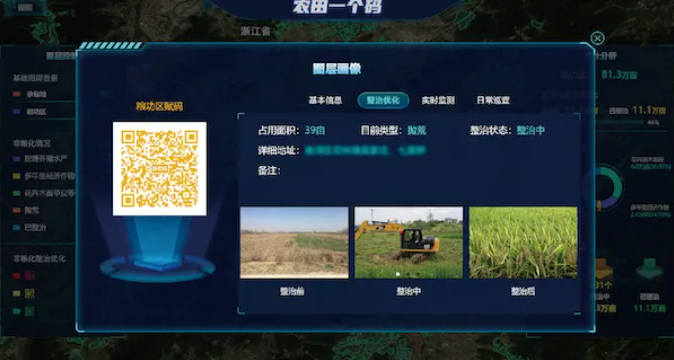Screen dimensions: 674x360
Task: Open the 整治中 excavator photo
Action: (x=409, y=243)
